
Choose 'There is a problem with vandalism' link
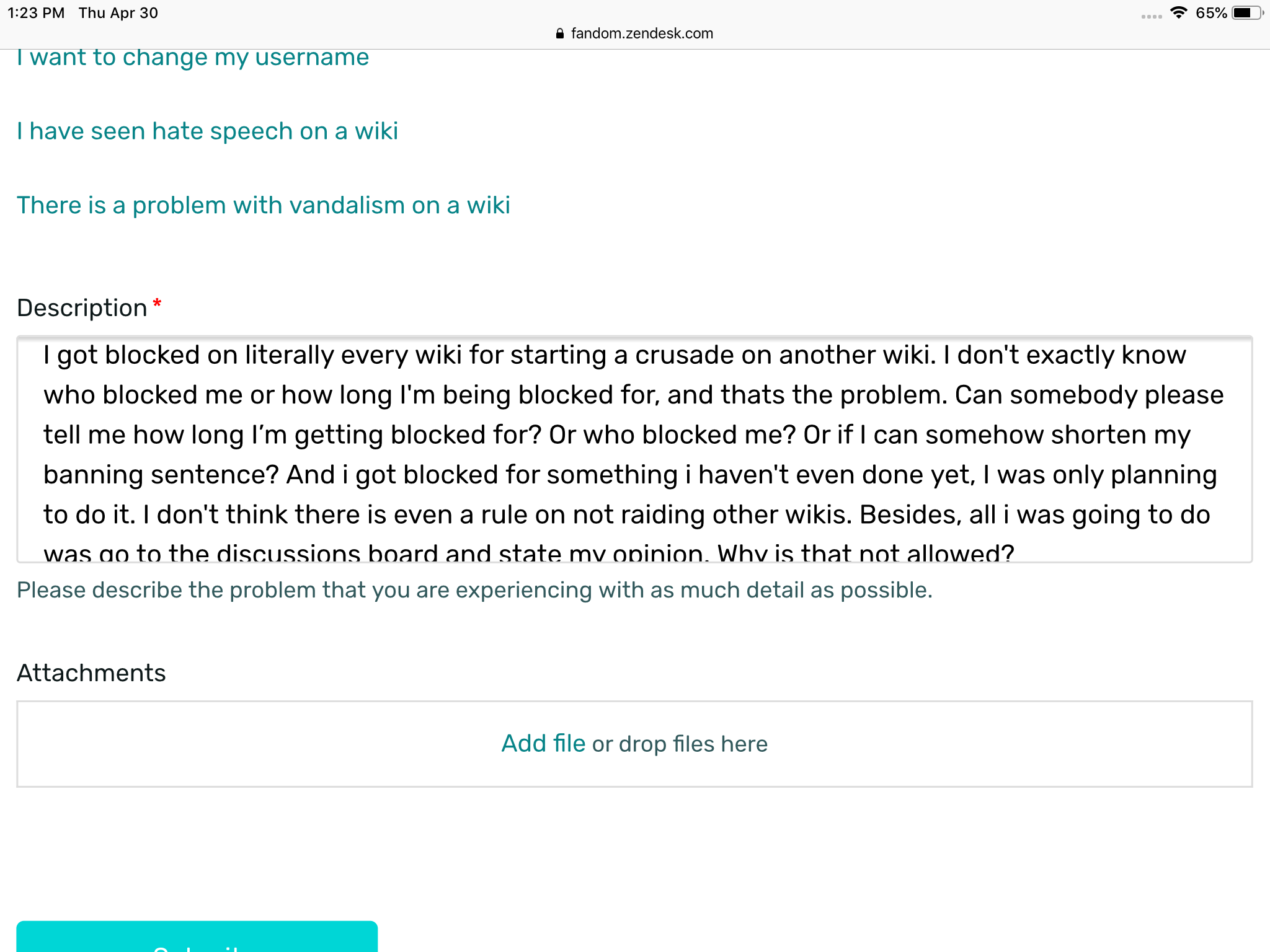(x=263, y=205)
